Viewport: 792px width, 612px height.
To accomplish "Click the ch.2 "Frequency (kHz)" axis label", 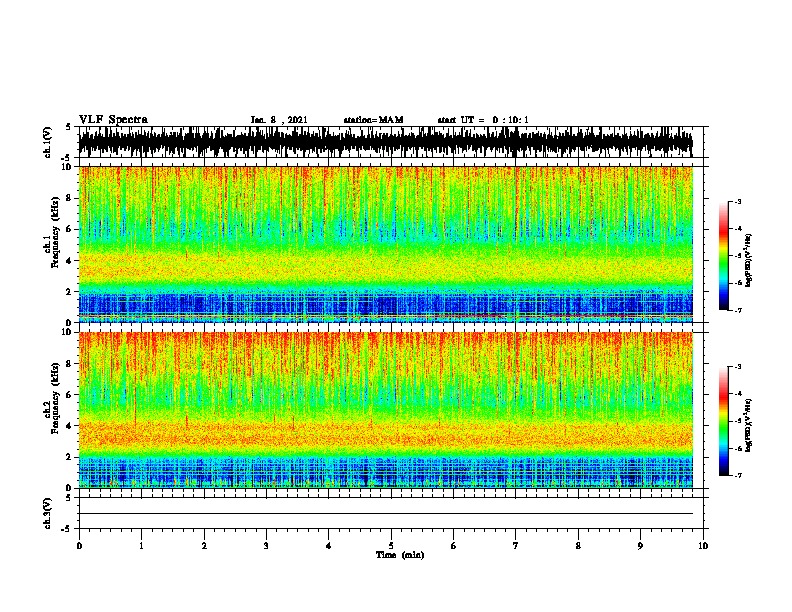I will point(56,398).
